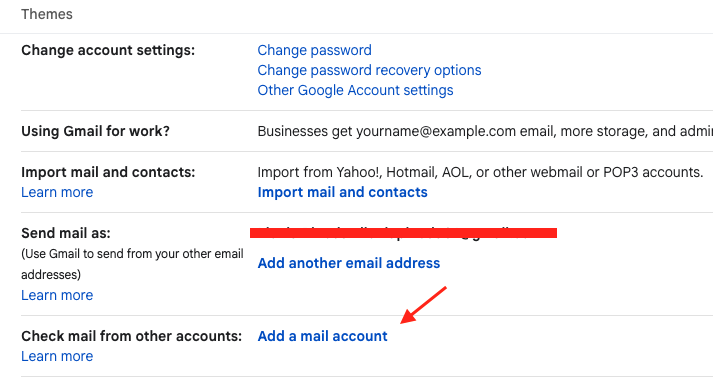Viewport: 713px width, 379px height.
Task: Select the Check mail from other accounts: label
Action: [x=131, y=336]
